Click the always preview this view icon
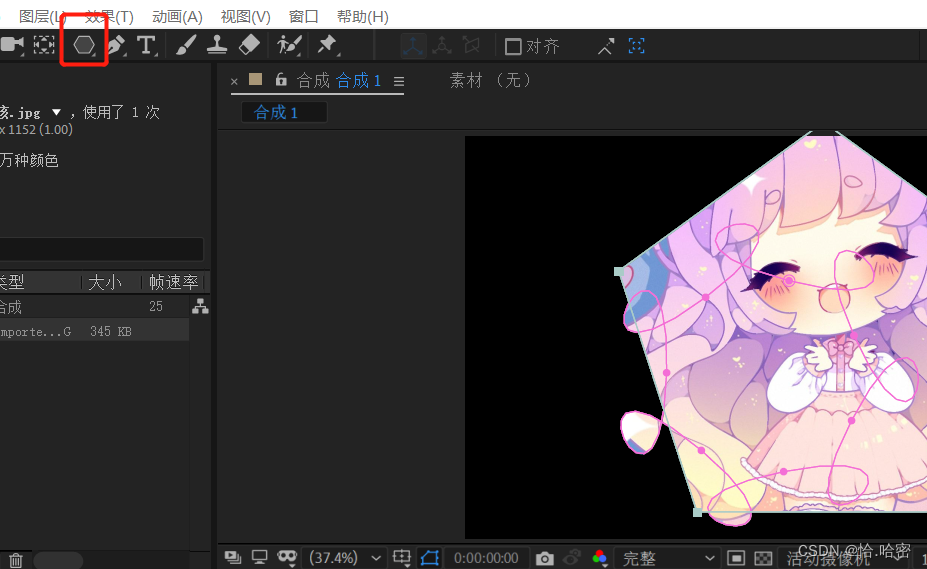Viewport: 927px width, 569px height. point(233,557)
